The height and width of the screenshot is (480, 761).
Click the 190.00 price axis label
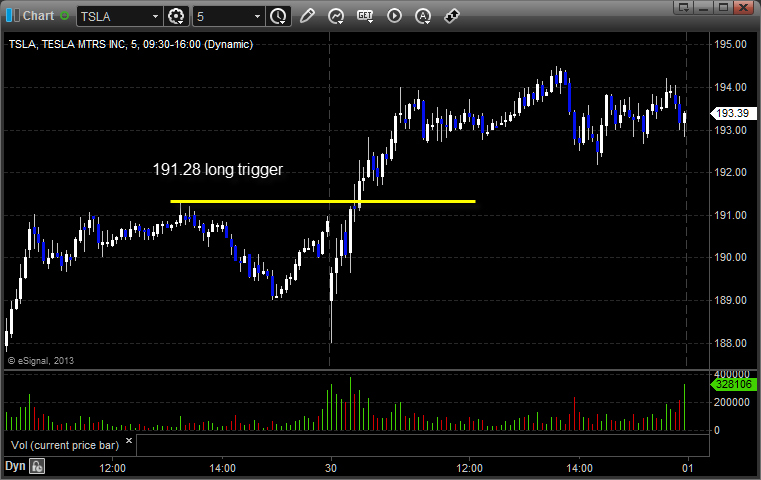[x=730, y=257]
